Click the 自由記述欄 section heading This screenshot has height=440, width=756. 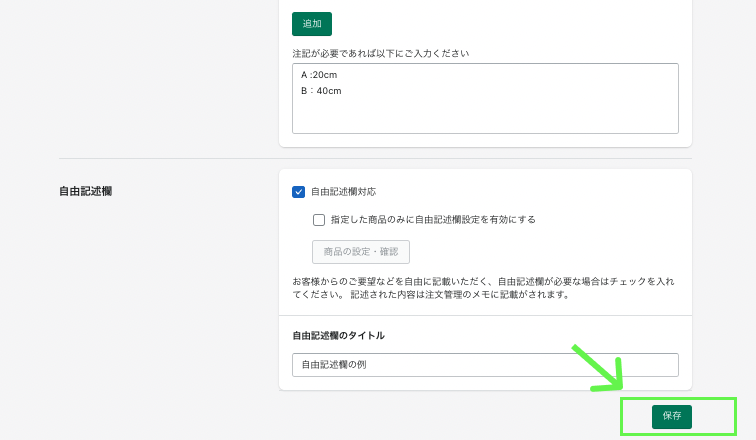(x=85, y=191)
